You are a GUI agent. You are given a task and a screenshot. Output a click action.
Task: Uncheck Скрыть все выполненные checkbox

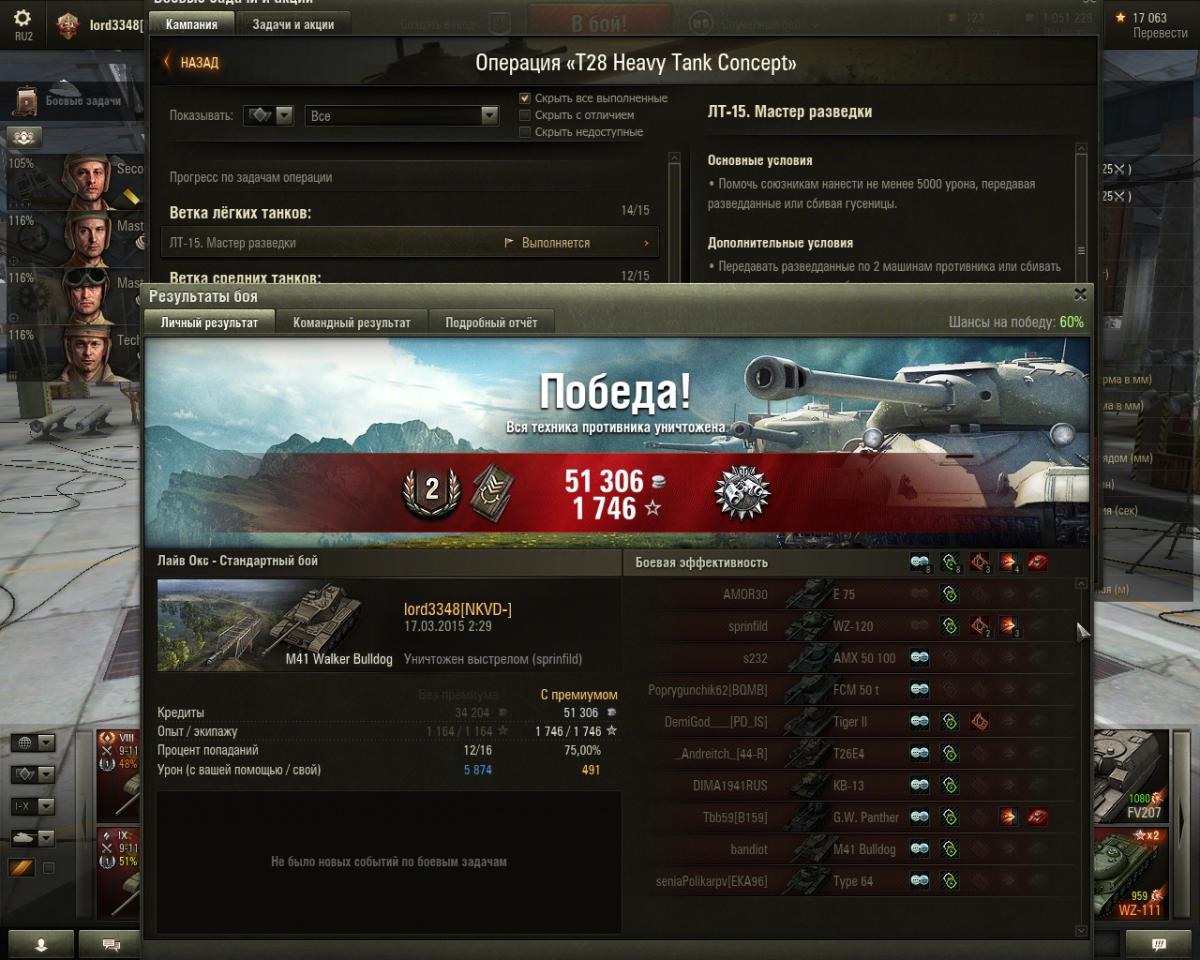tap(525, 98)
